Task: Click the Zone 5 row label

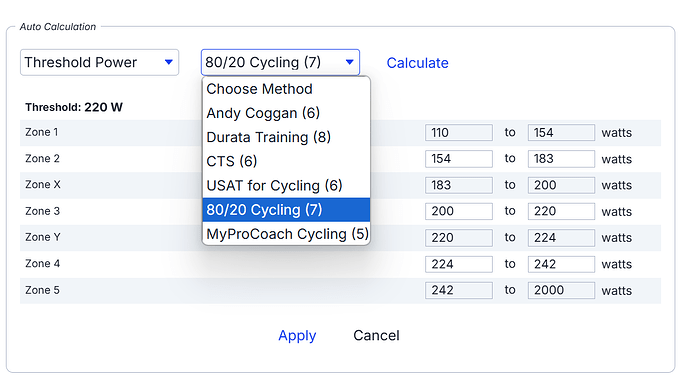Action: coord(42,290)
